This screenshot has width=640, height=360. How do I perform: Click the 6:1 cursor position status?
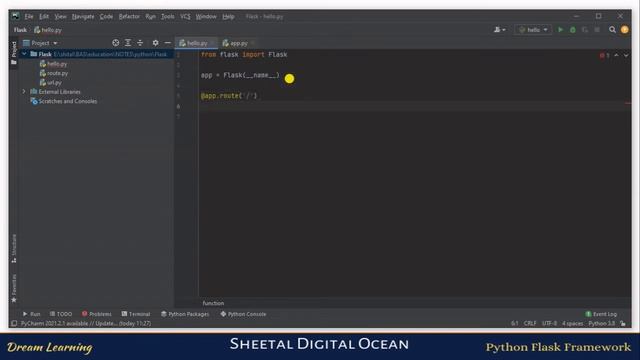[515, 323]
